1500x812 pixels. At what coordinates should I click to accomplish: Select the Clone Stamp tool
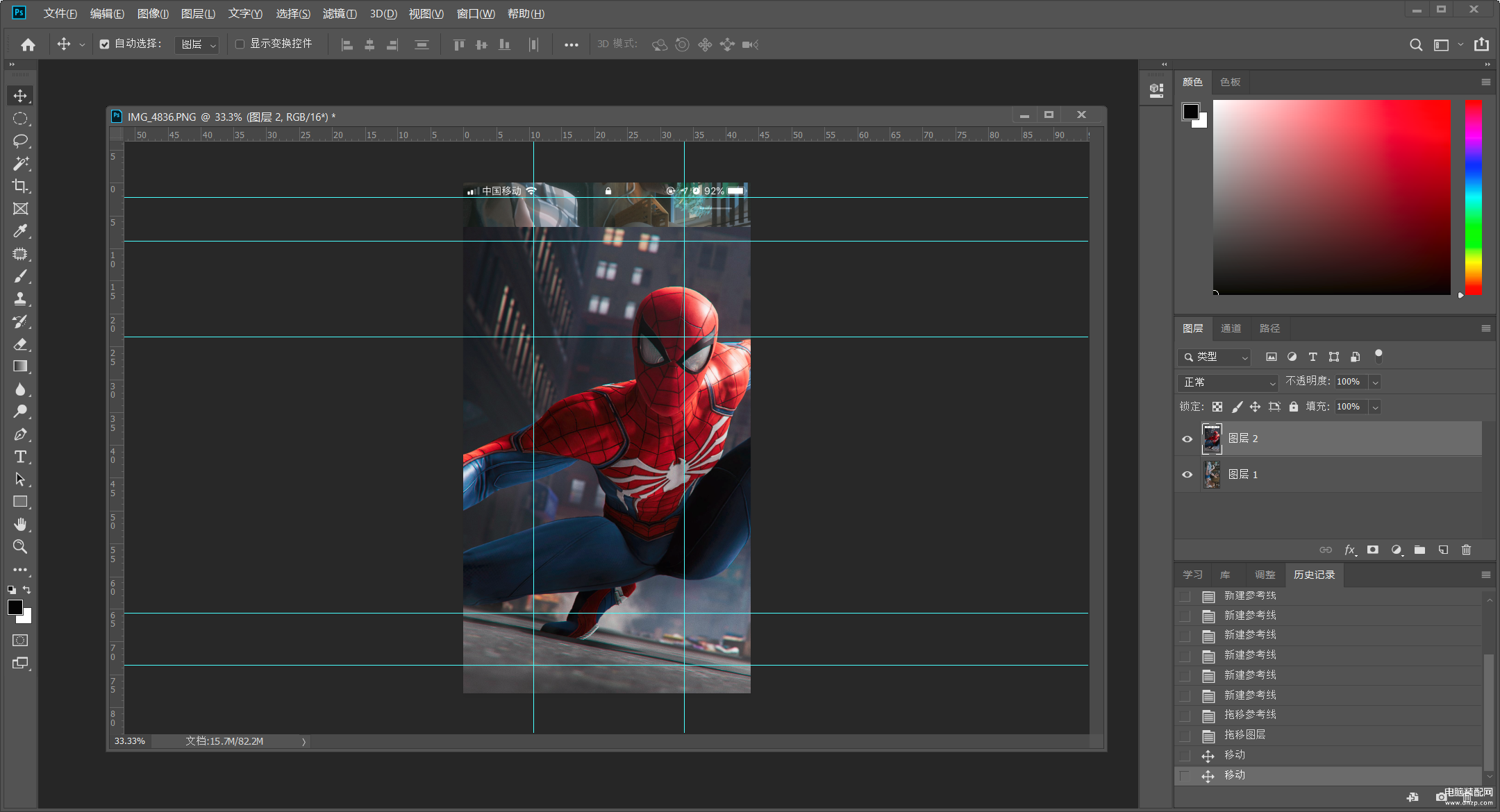(20, 299)
